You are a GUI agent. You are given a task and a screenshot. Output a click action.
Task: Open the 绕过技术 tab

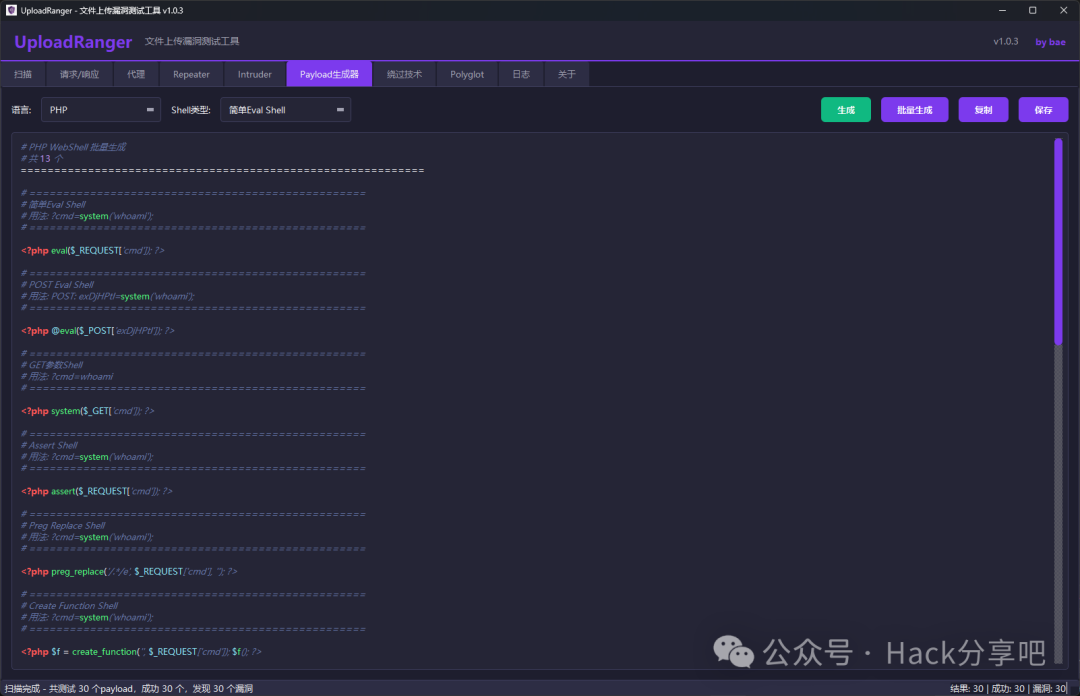pyautogui.click(x=404, y=74)
